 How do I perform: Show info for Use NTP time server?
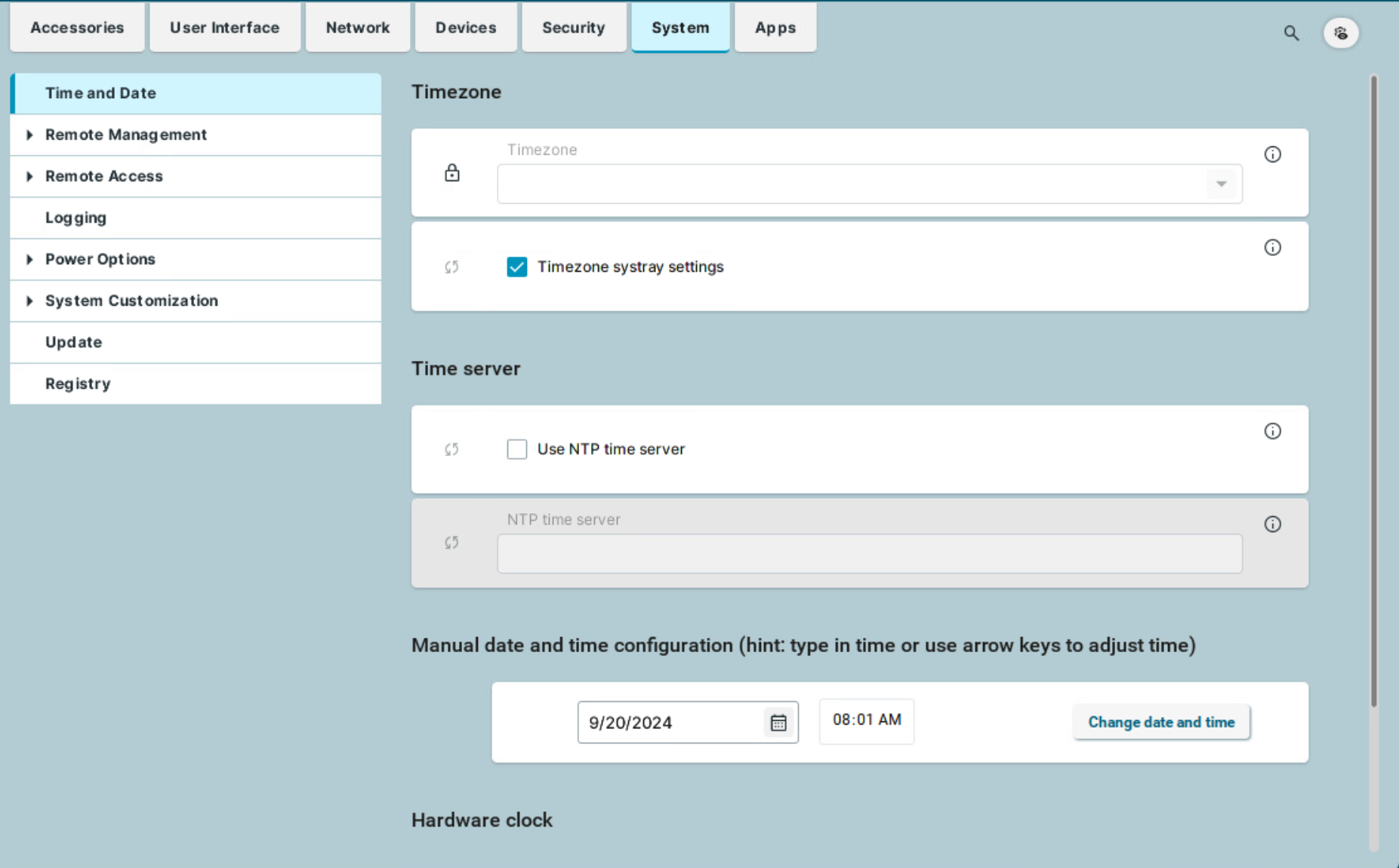(x=1272, y=431)
